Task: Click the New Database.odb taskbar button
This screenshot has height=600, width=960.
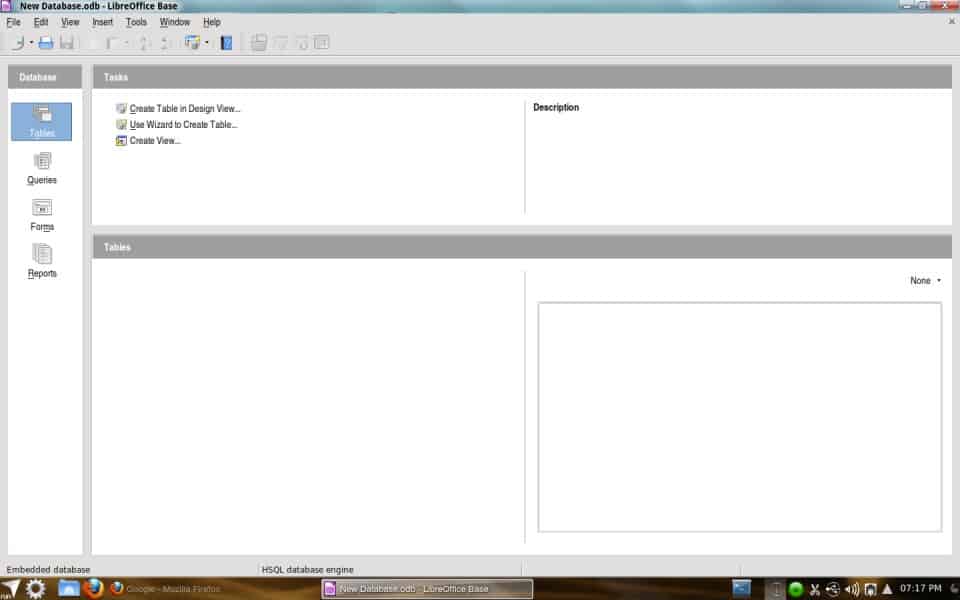Action: [x=427, y=589]
